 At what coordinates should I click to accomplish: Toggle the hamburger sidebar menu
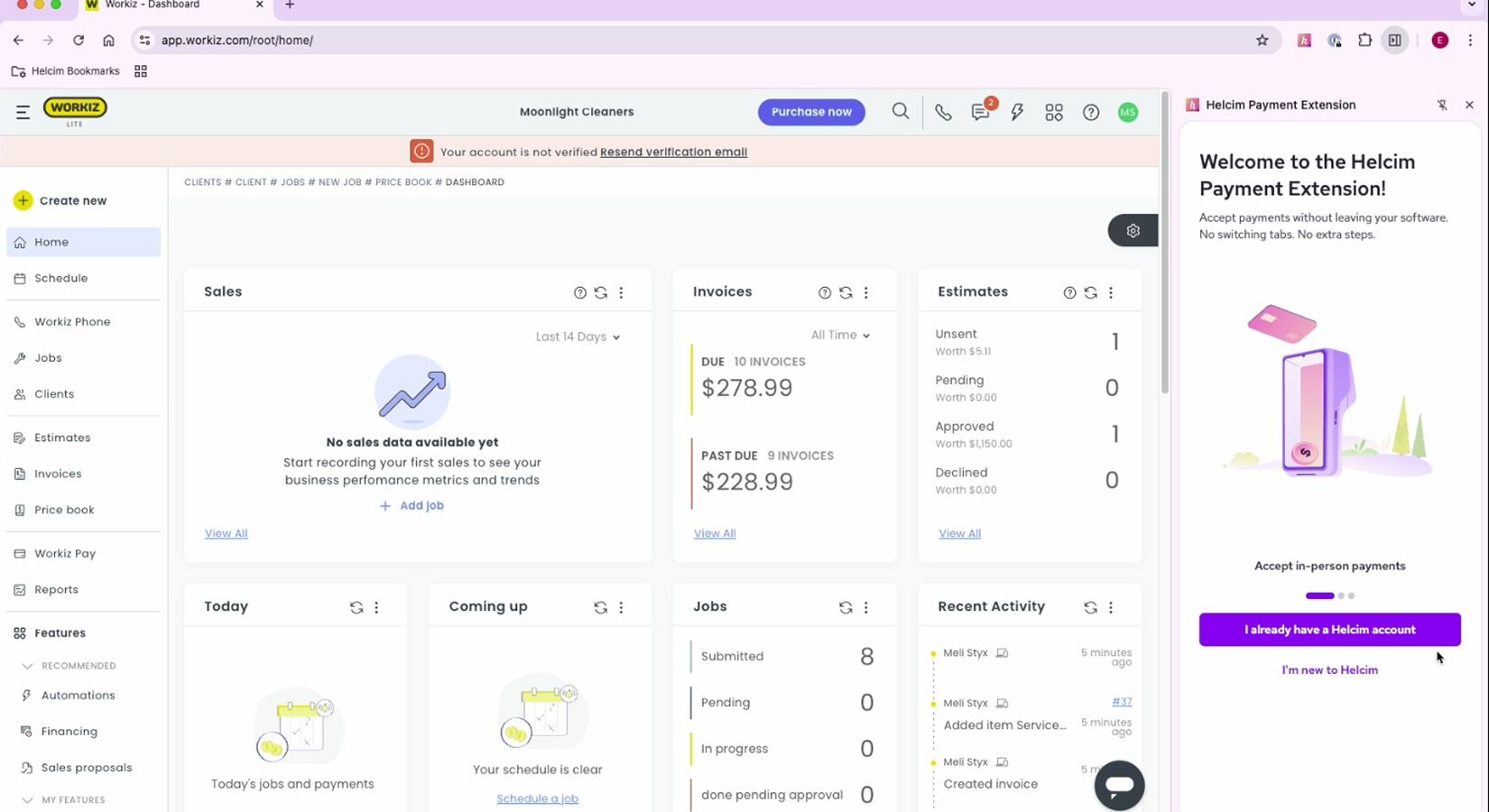pos(23,112)
